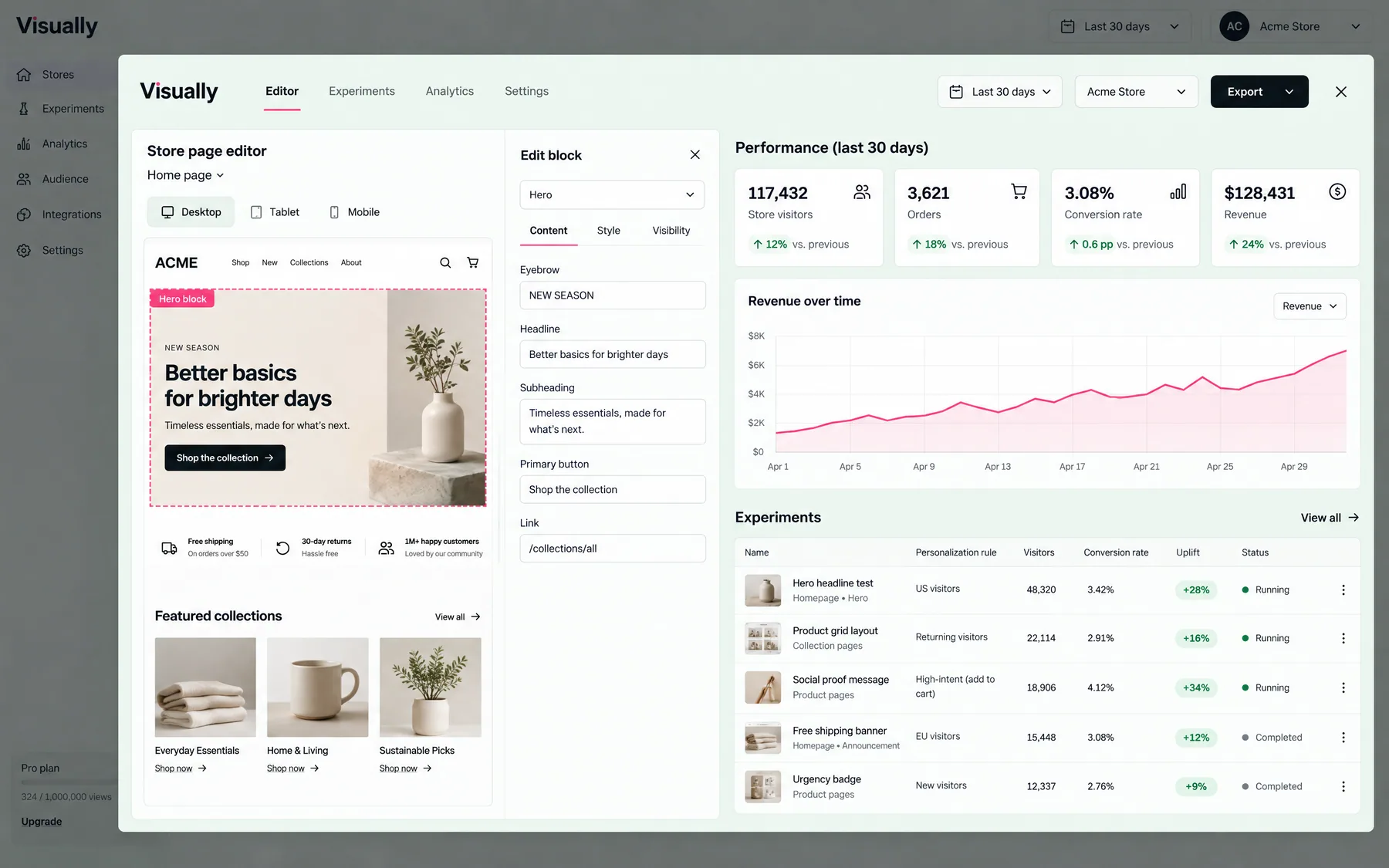Viewport: 1389px width, 868px height.
Task: Click the Headline input field
Action: coord(613,354)
